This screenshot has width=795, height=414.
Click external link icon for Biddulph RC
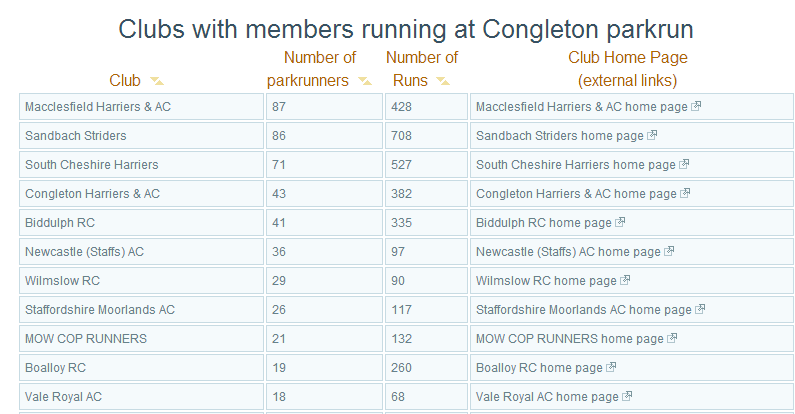tap(620, 222)
